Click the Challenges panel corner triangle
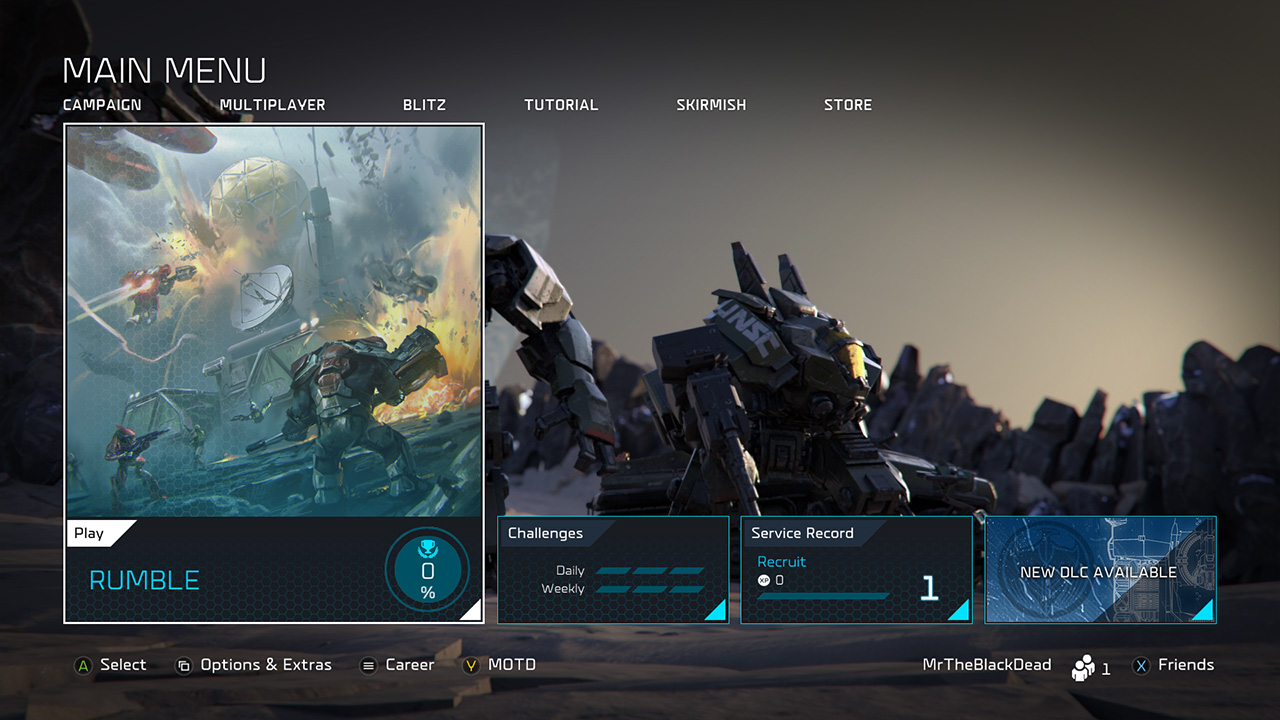The image size is (1280, 720). click(x=717, y=611)
